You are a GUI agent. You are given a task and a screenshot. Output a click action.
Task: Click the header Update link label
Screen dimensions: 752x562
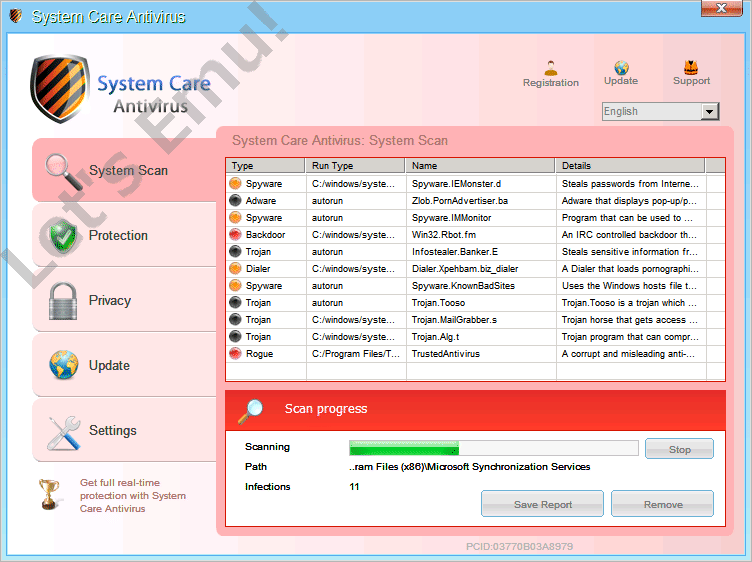coord(621,81)
